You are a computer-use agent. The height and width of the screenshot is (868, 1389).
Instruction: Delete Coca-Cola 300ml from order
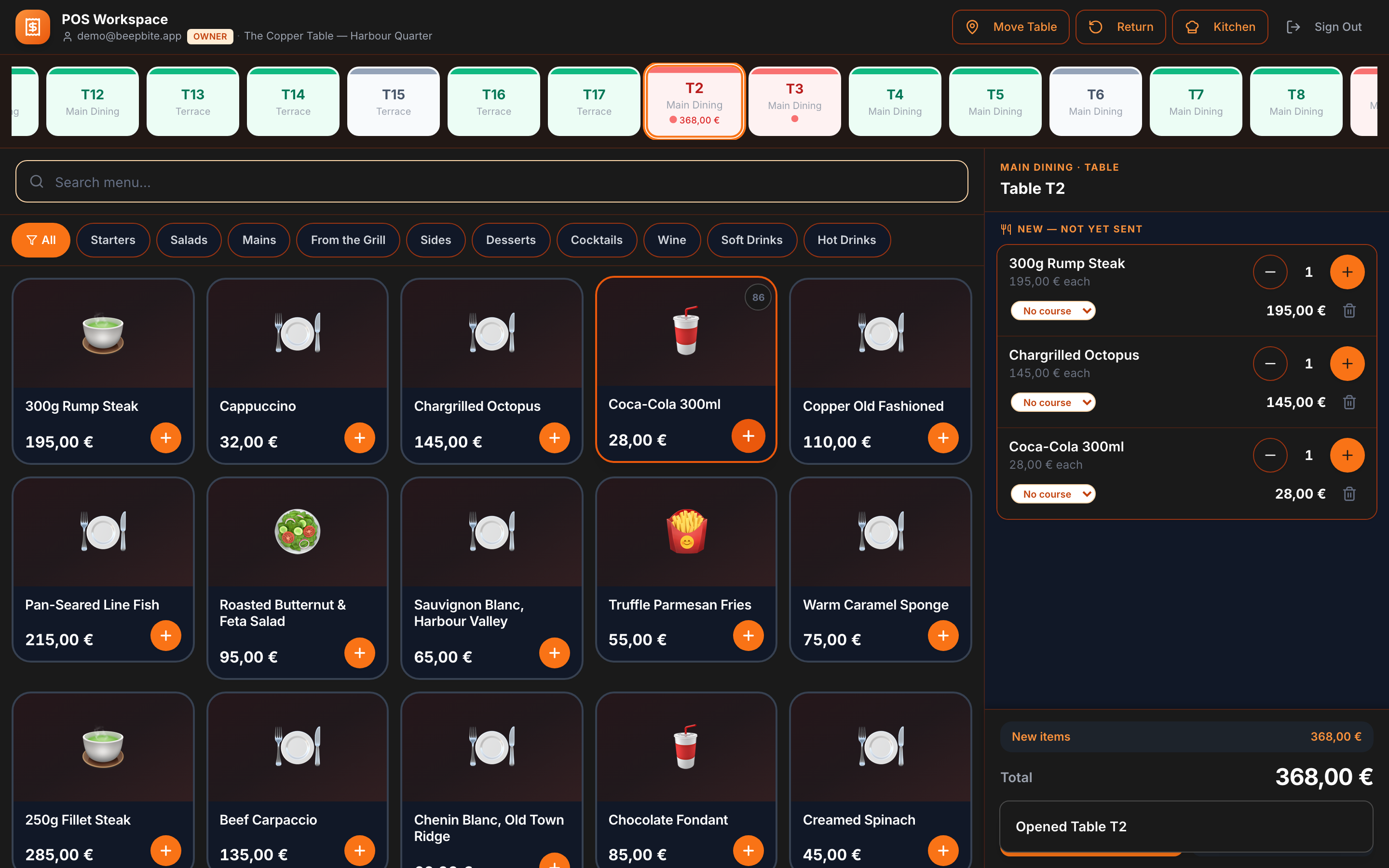(1349, 494)
